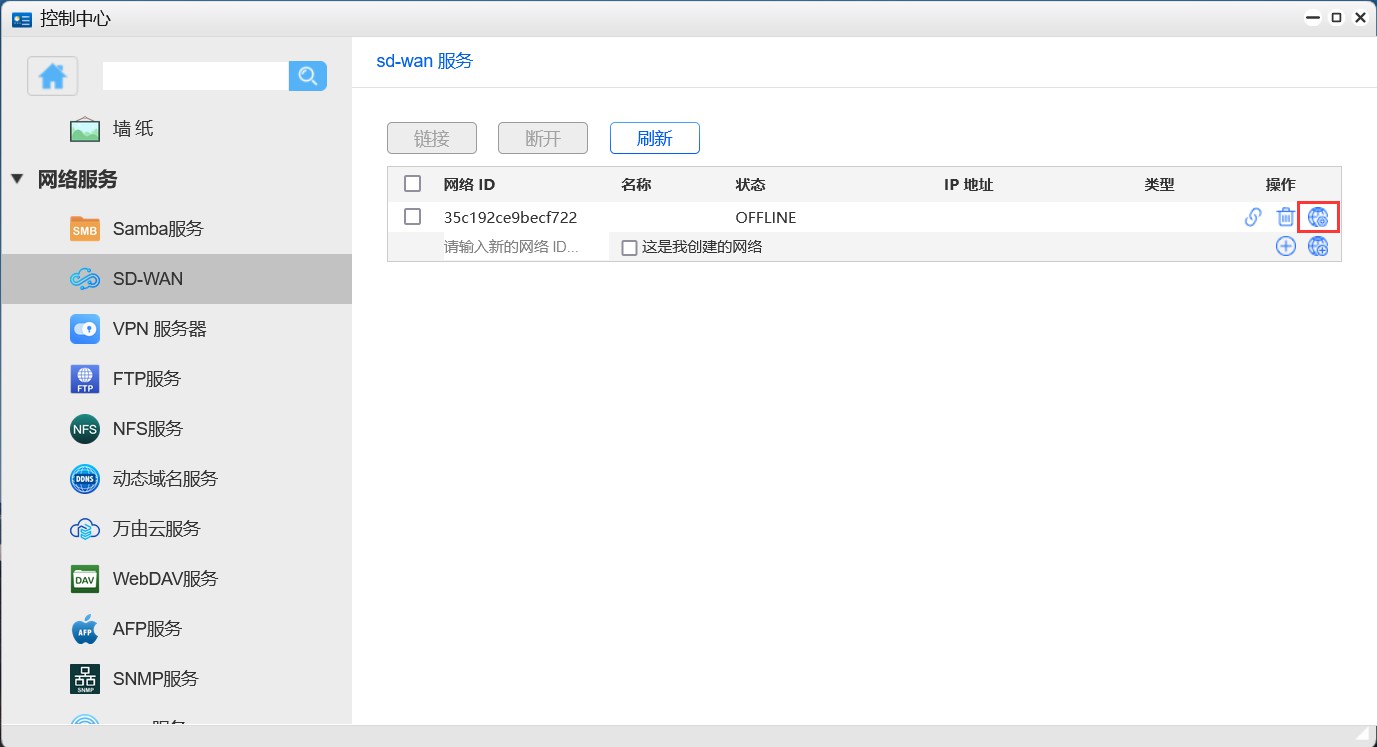The height and width of the screenshot is (747, 1377).
Task: Open NFS服务 settings
Action: point(148,428)
